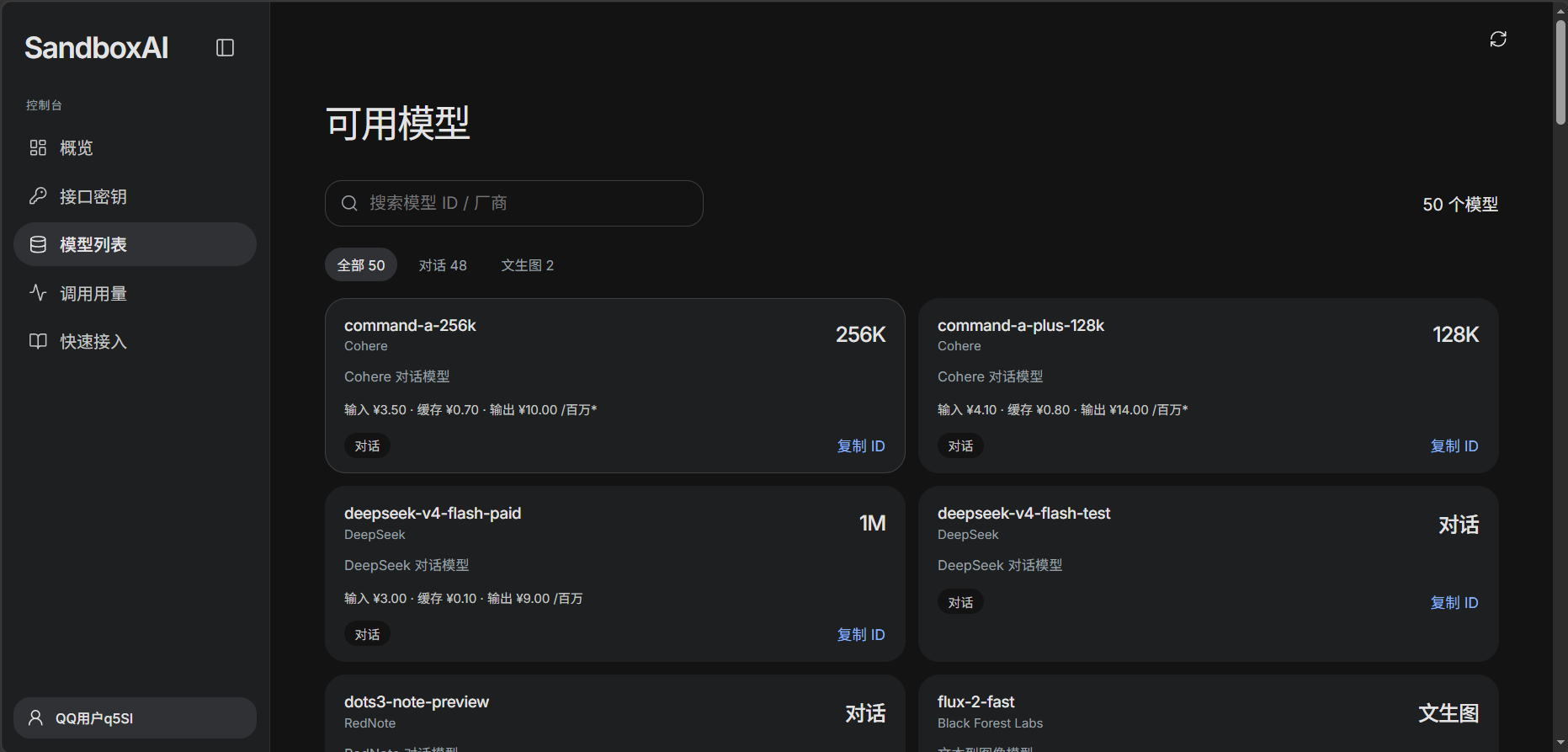Click the 文生图 type label on flux-2-fast
Viewport: 1568px width, 752px height.
pos(1448,713)
